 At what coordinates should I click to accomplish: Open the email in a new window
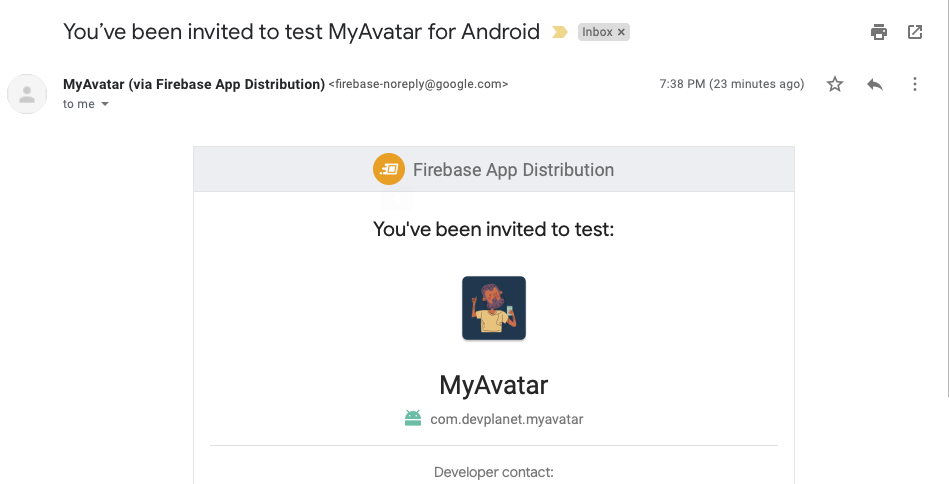coord(915,32)
